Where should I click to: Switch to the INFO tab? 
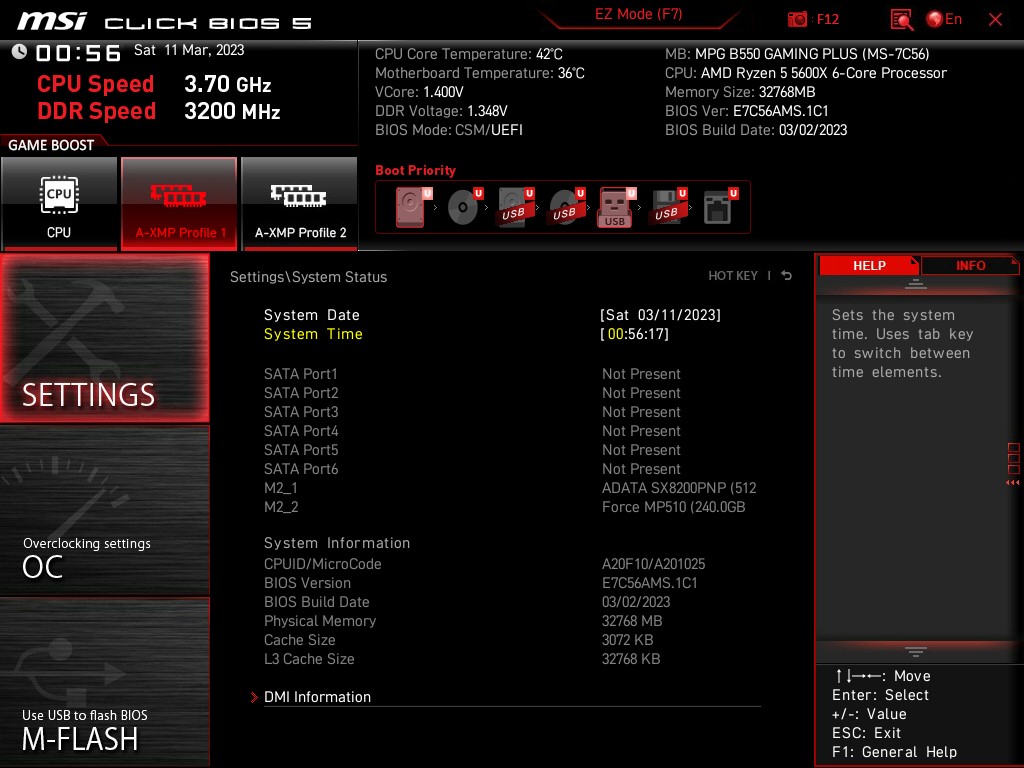click(970, 265)
